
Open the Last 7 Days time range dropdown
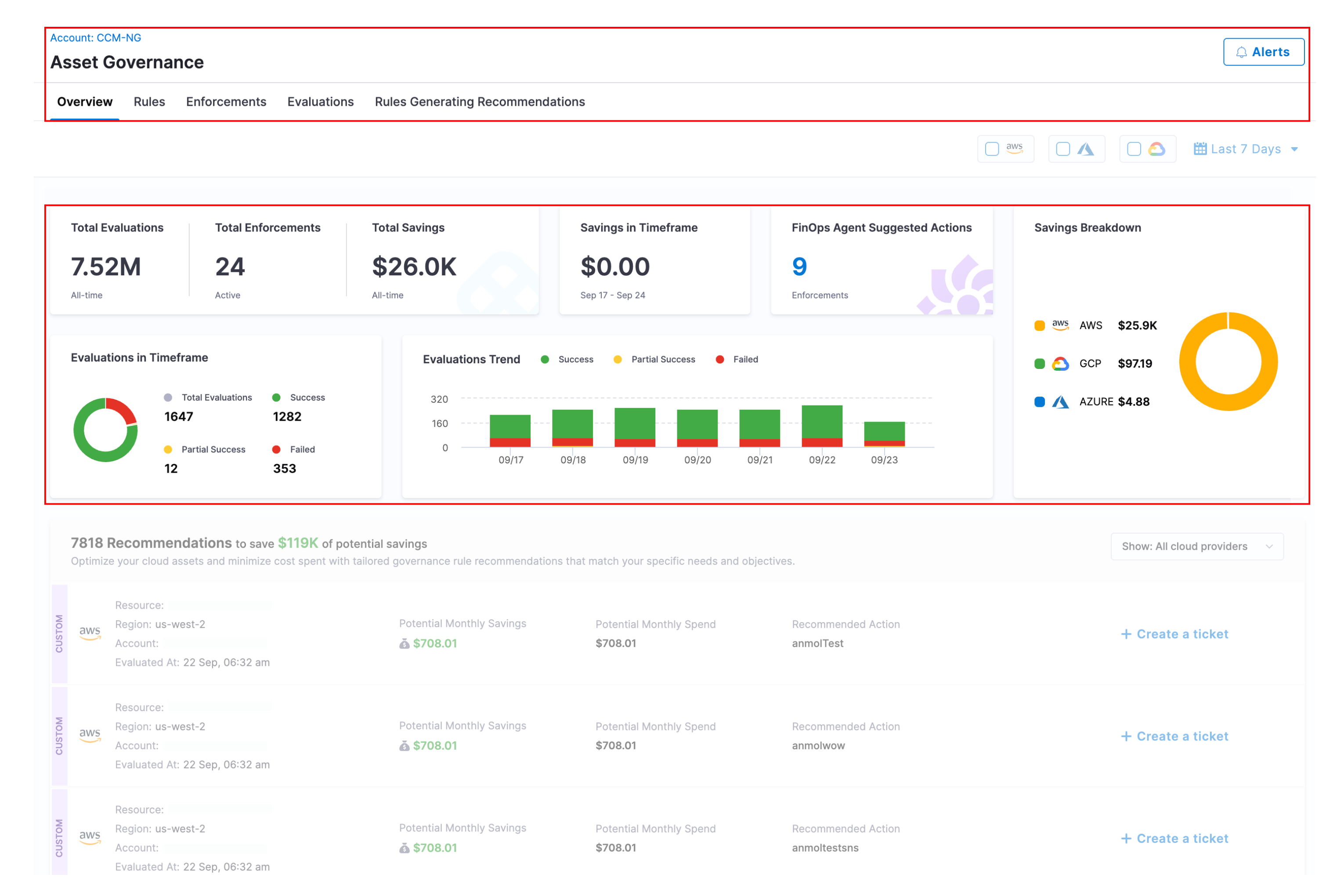1246,149
